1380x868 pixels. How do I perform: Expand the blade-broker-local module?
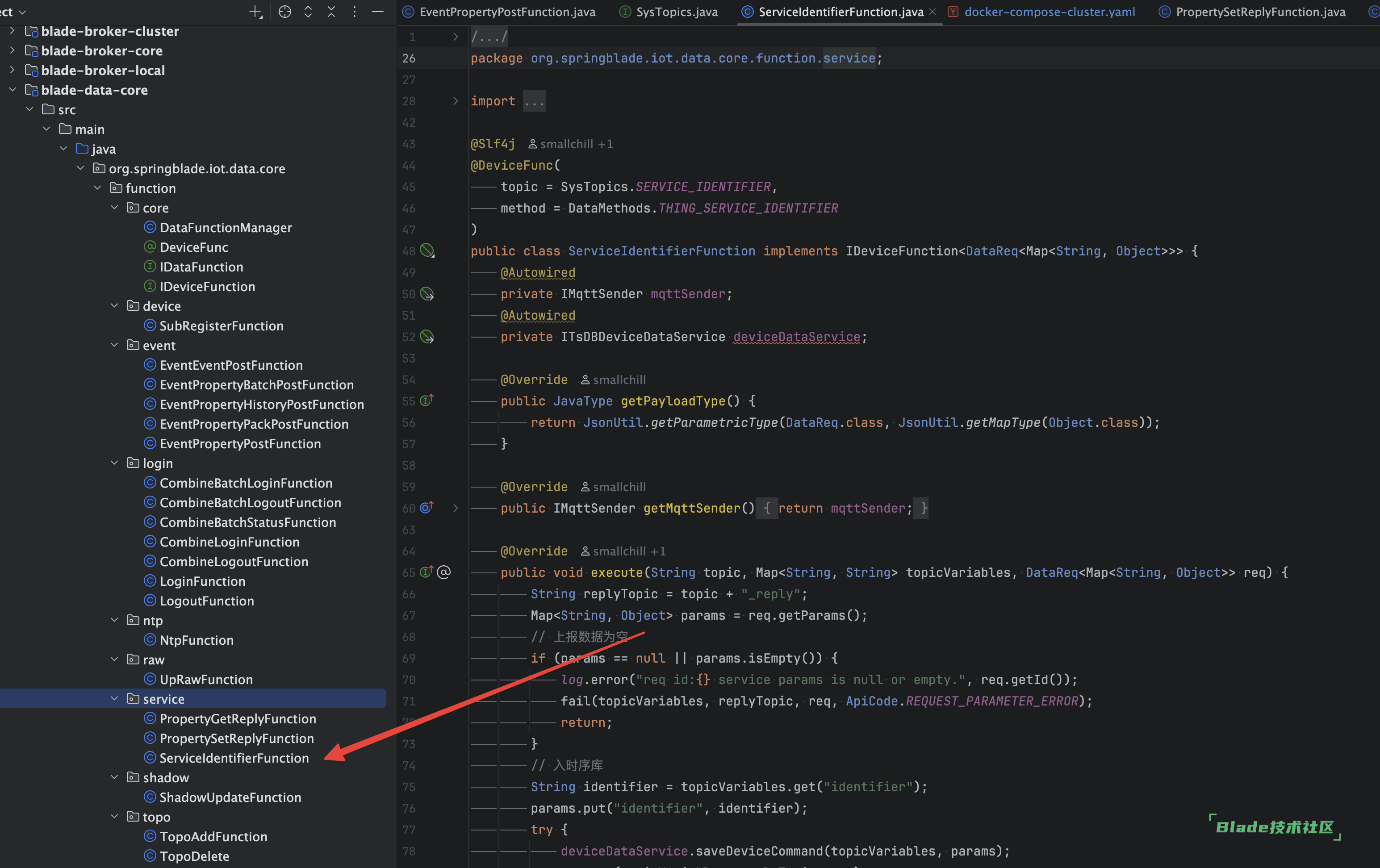[x=12, y=70]
